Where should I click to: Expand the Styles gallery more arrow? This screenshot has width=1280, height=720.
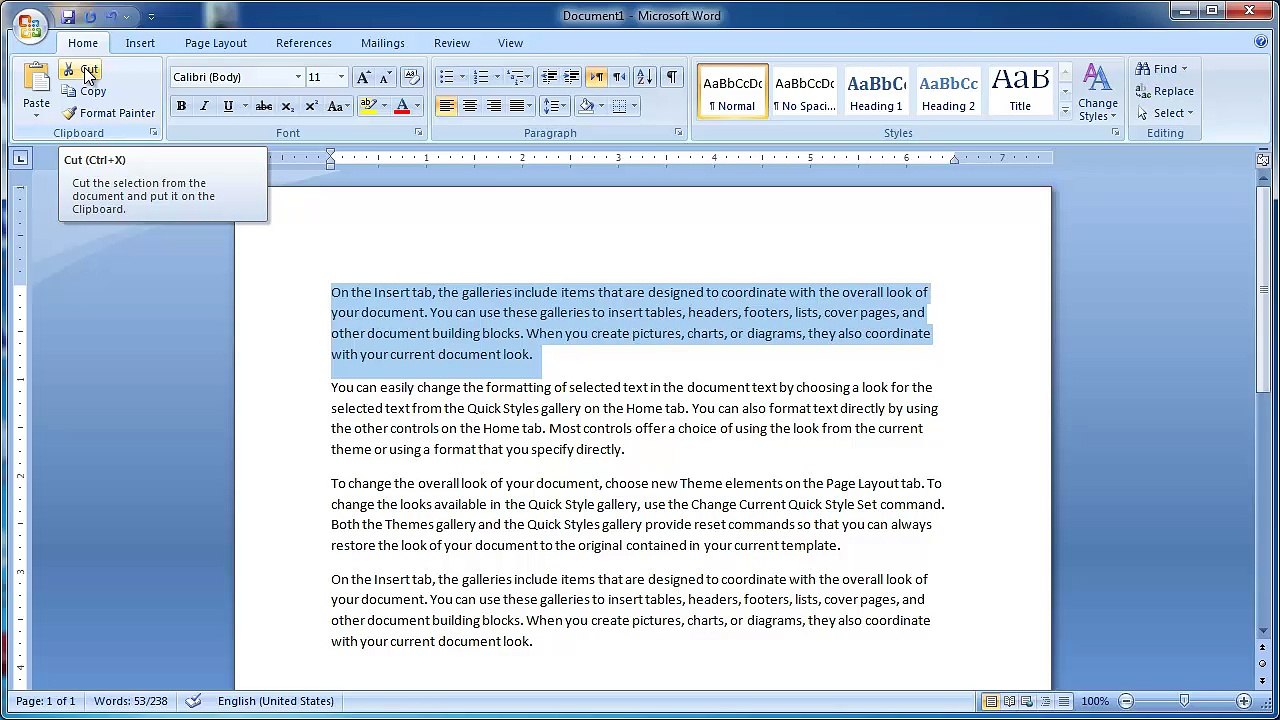click(1065, 111)
